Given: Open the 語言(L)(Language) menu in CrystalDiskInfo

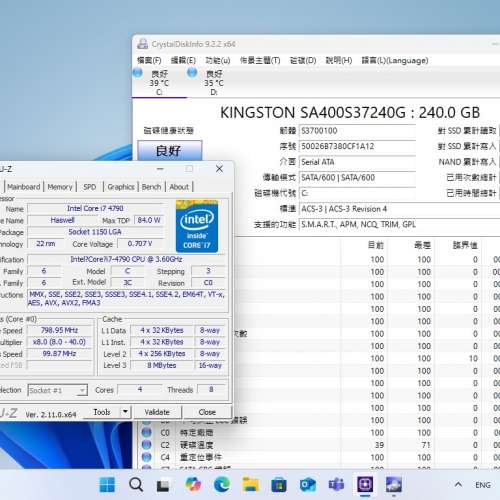Looking at the screenshot, I should tap(395, 60).
